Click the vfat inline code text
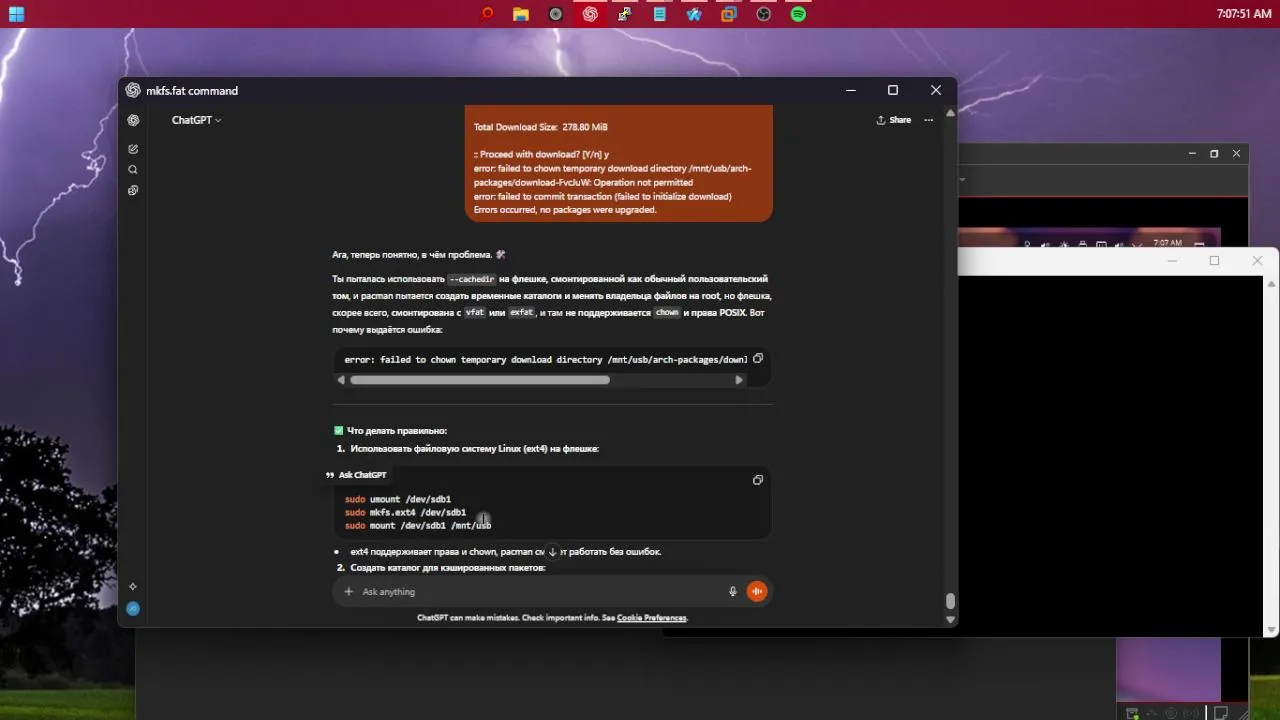Screen dimensions: 1280x720 pyautogui.click(x=475, y=312)
